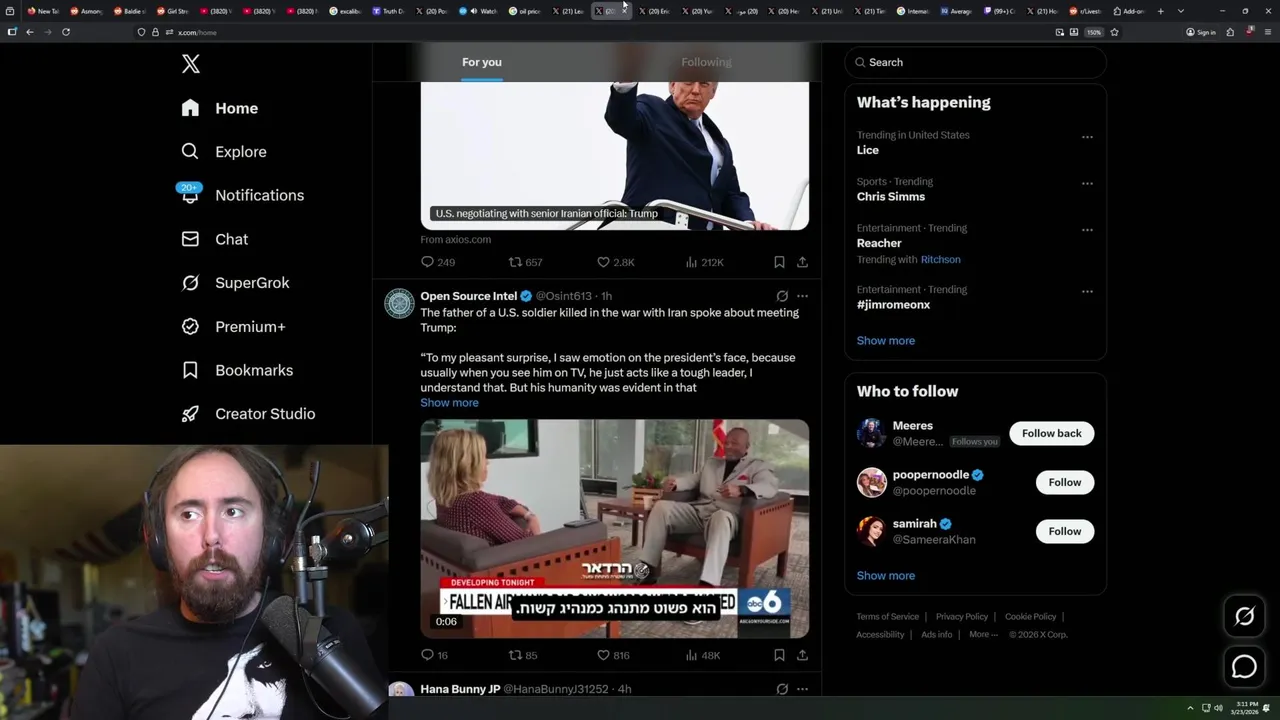Open Hana Bunny JP profile name

[460, 689]
